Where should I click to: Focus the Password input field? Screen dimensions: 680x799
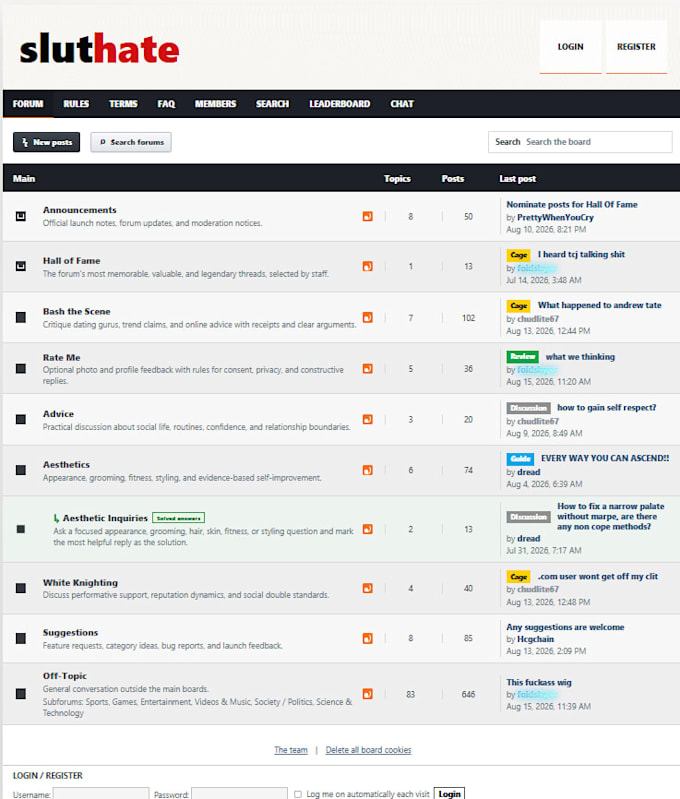[x=239, y=794]
